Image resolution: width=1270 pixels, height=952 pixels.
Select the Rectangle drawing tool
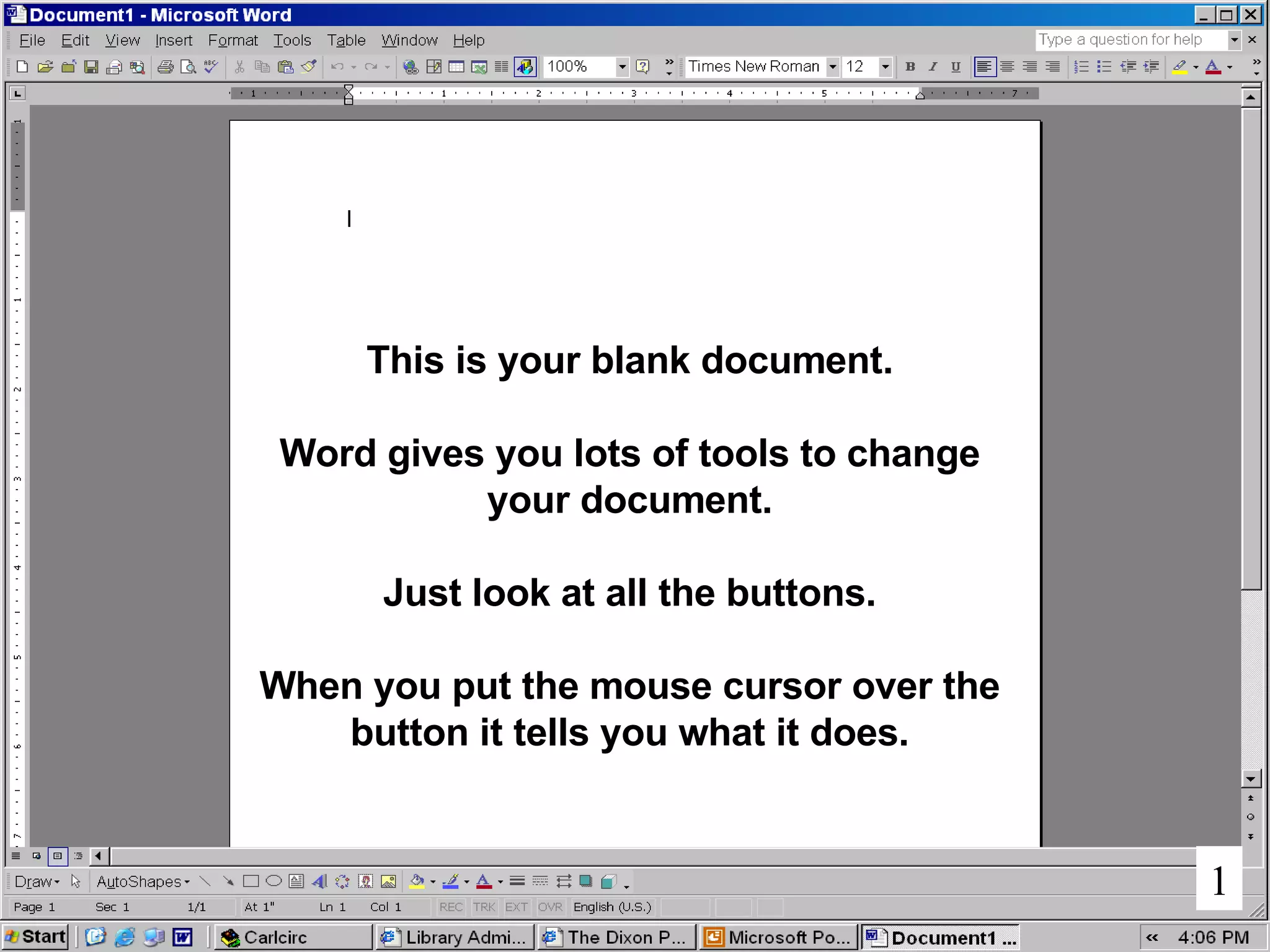pyautogui.click(x=251, y=881)
